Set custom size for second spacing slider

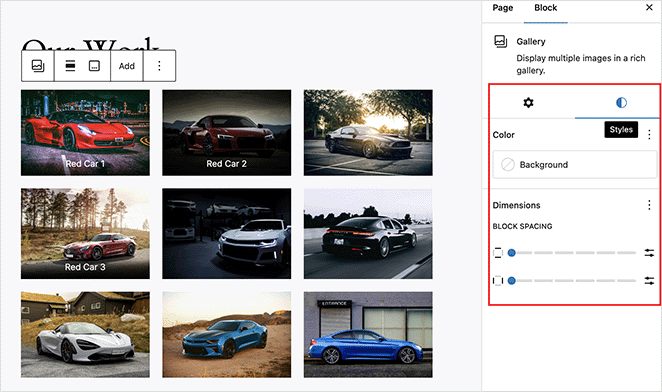[x=649, y=280]
